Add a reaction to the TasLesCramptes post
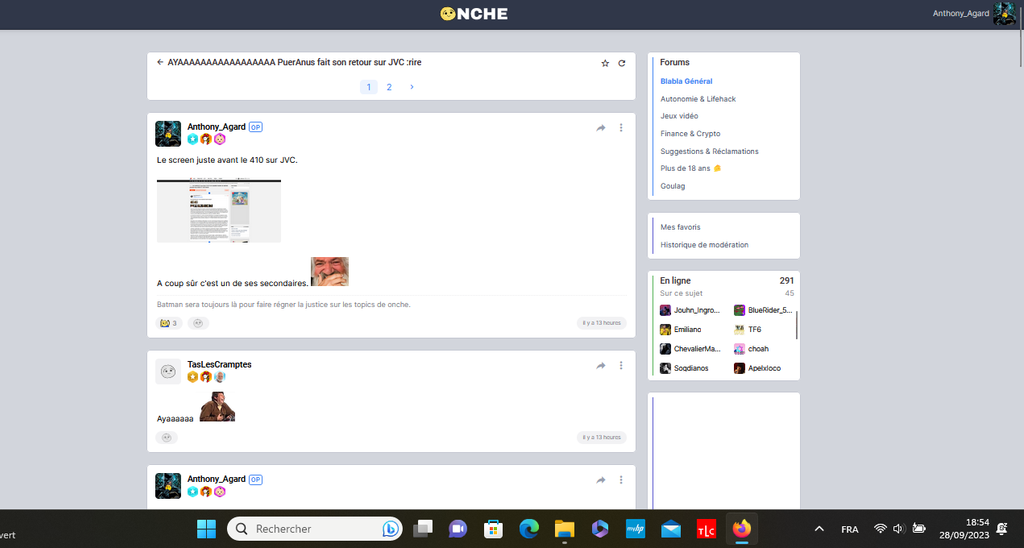The image size is (1024, 548). click(x=167, y=437)
